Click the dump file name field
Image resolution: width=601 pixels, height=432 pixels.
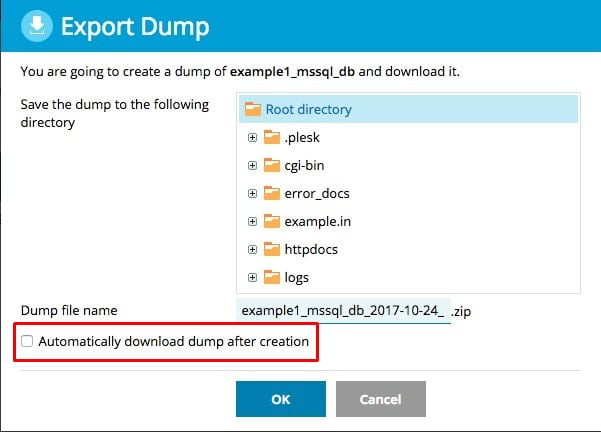[344, 311]
